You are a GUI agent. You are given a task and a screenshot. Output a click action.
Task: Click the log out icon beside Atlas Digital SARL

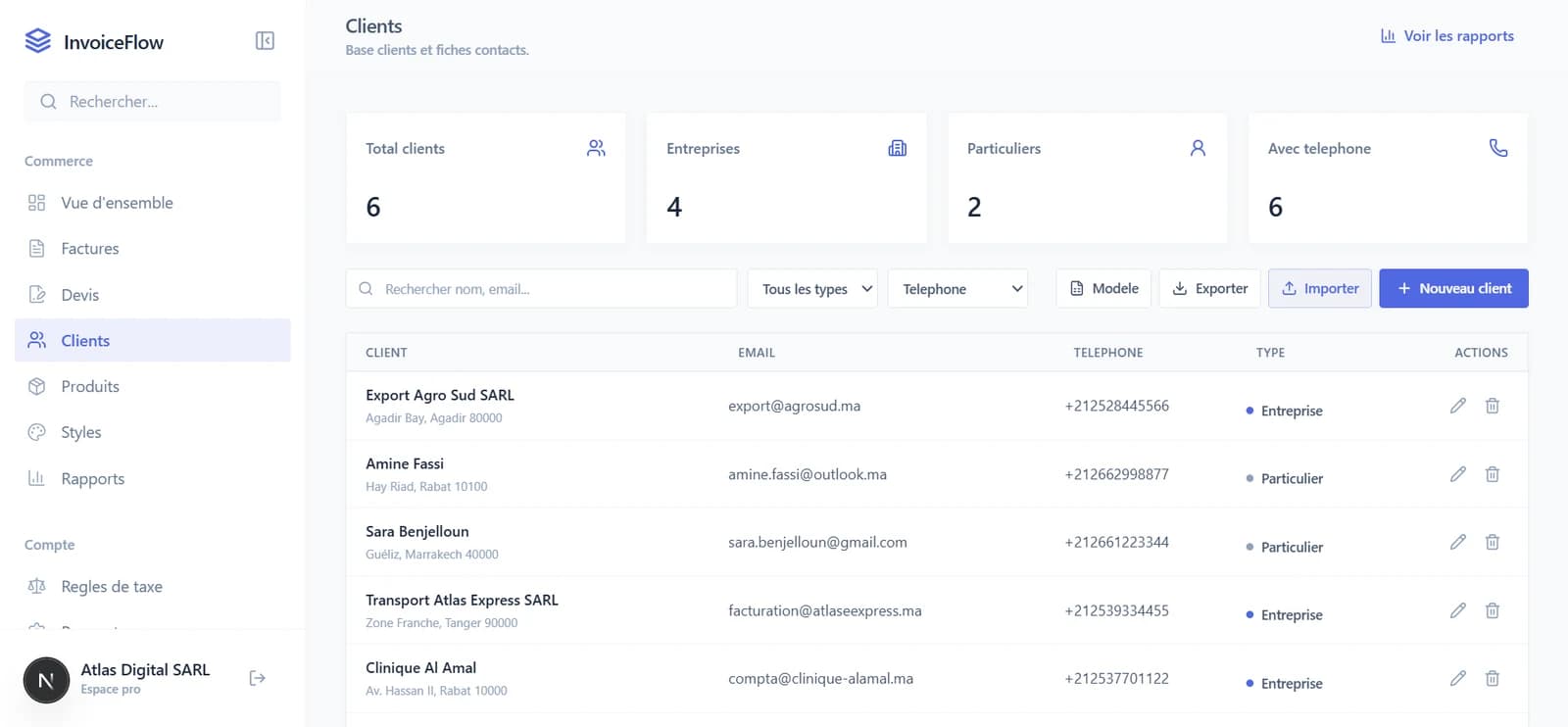pyautogui.click(x=258, y=678)
